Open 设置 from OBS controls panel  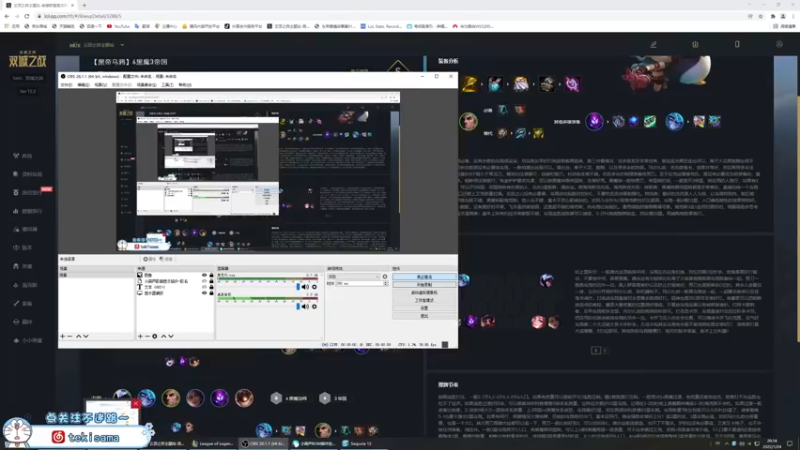(x=424, y=308)
